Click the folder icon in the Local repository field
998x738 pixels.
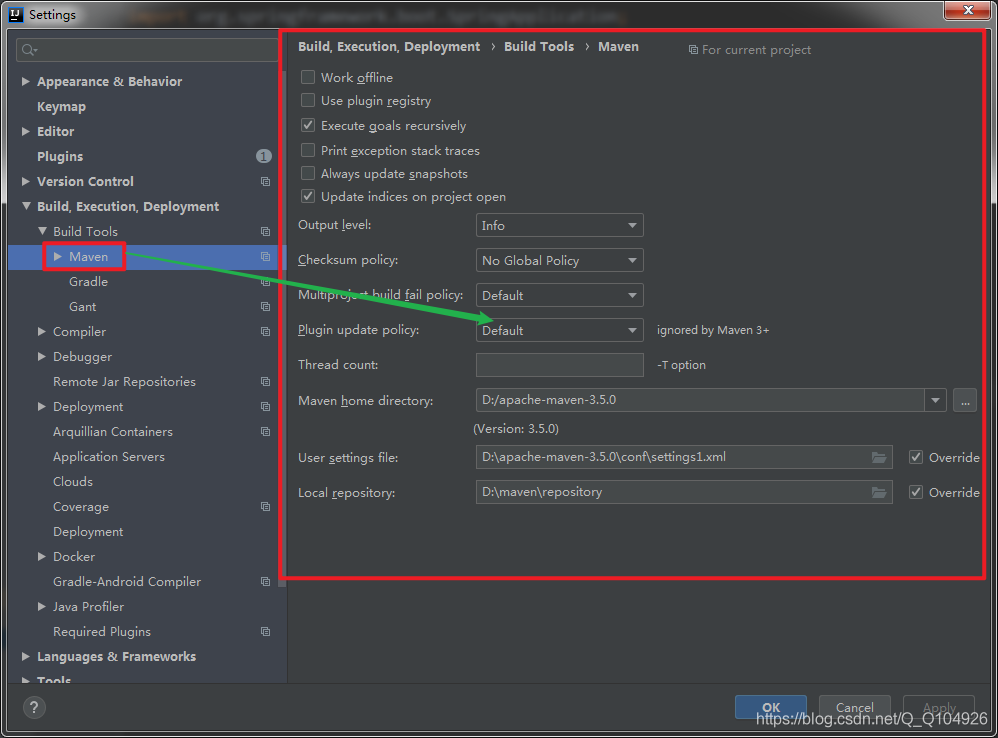[878, 492]
